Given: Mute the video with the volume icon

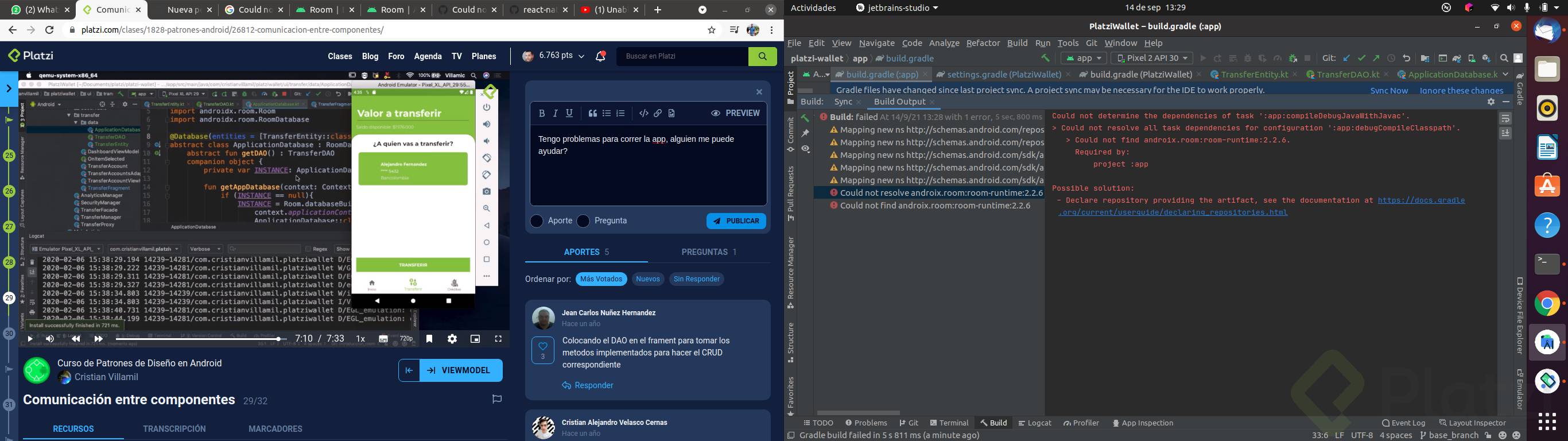Looking at the screenshot, I should (50, 339).
